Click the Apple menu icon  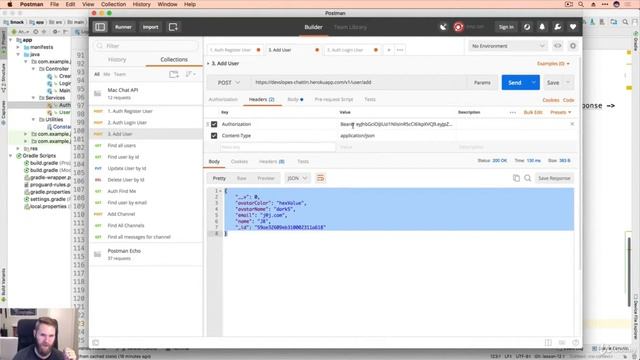pos(10,4)
